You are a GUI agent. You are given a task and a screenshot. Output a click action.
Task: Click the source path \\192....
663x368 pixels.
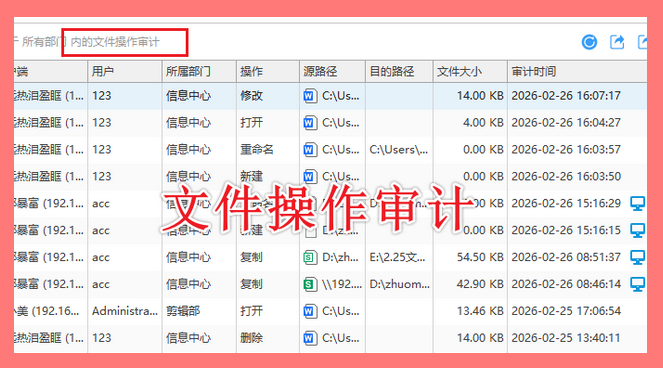click(x=342, y=284)
